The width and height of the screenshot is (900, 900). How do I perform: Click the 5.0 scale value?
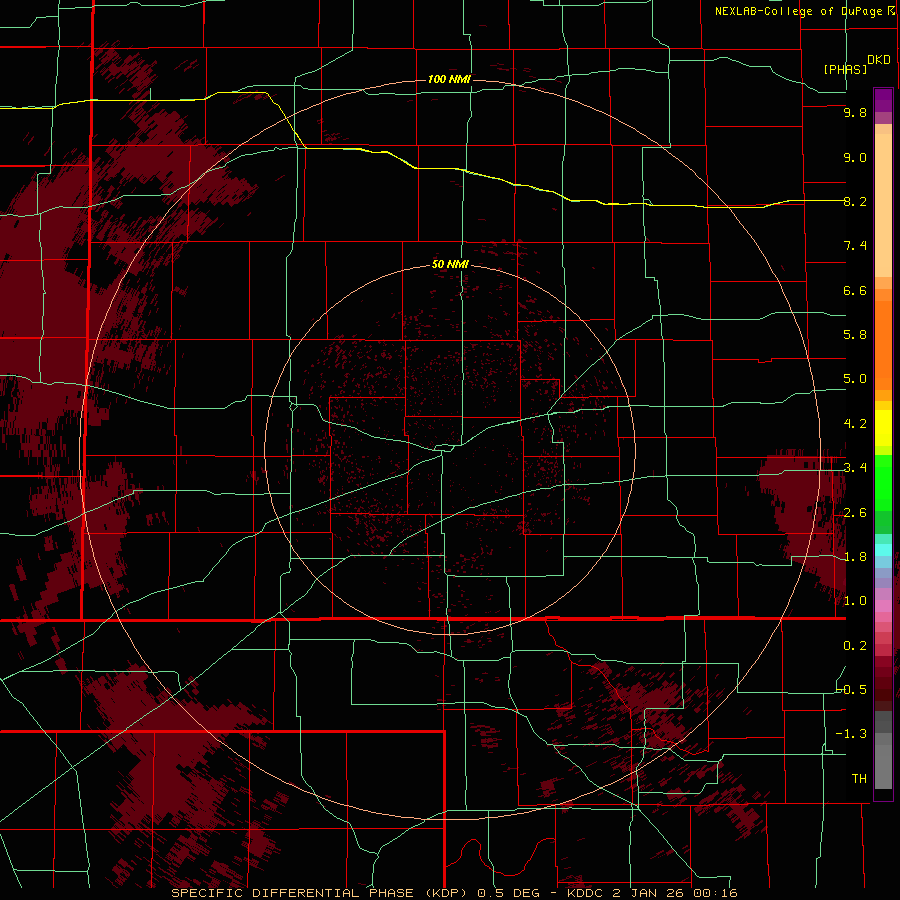[x=855, y=379]
